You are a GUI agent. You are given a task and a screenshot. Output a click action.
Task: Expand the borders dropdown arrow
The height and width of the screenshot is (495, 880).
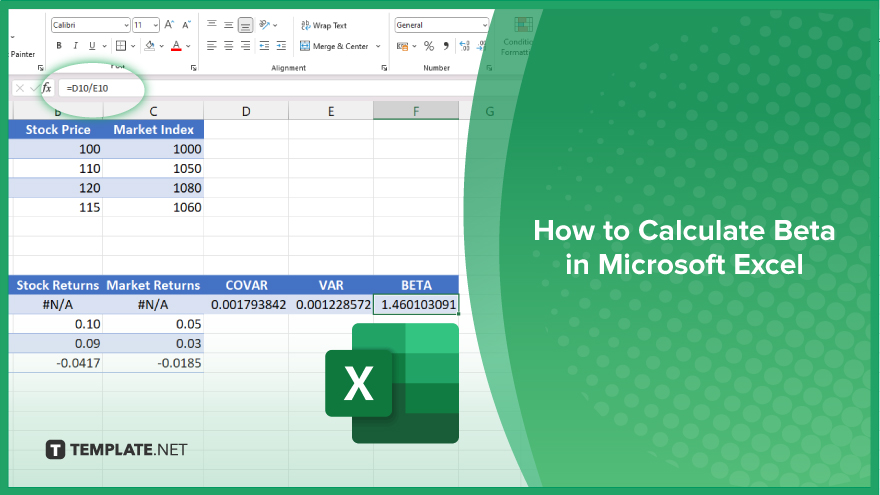[x=133, y=46]
